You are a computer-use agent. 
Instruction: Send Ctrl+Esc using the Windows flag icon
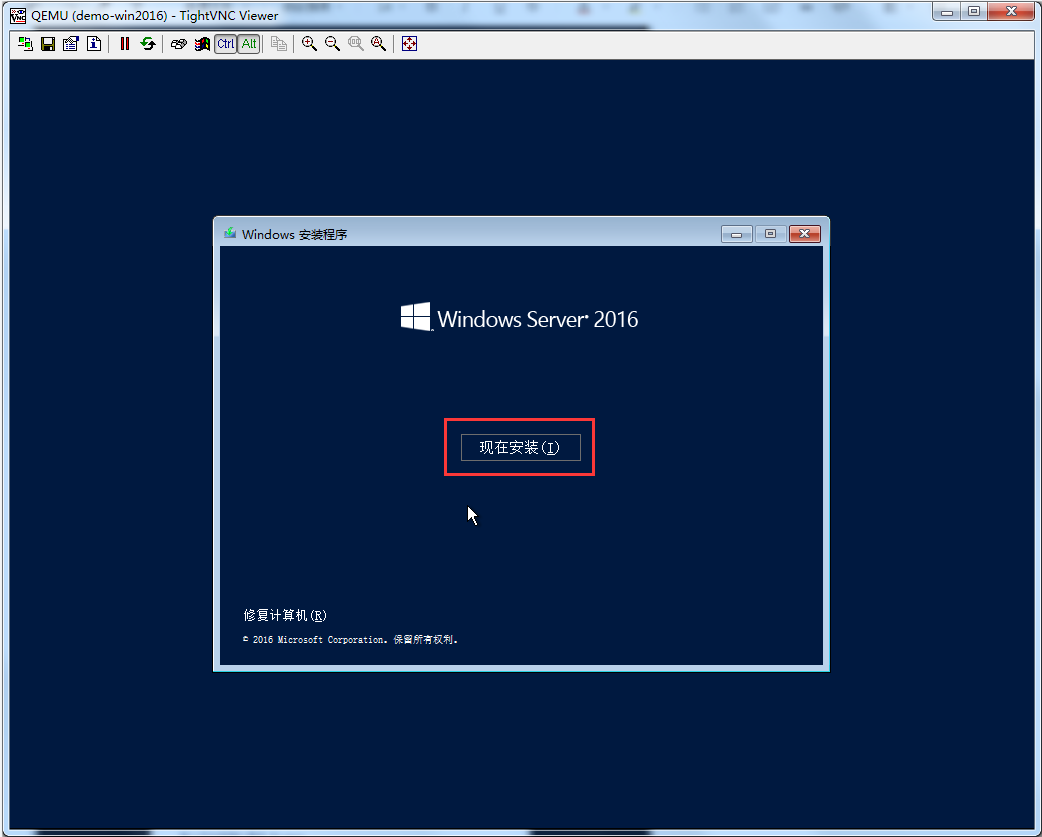click(202, 44)
